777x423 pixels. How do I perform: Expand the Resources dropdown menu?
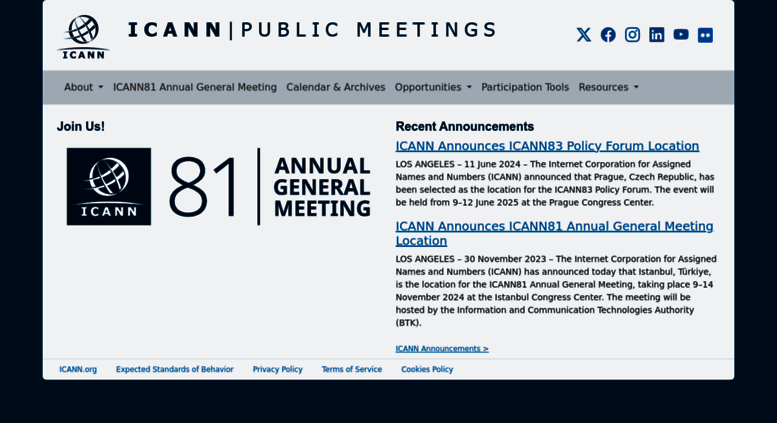609,87
